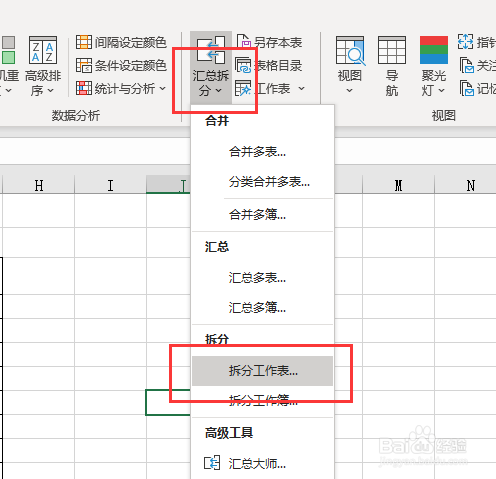Select 拆分工作簿... menu item
The height and width of the screenshot is (479, 496).
click(262, 400)
